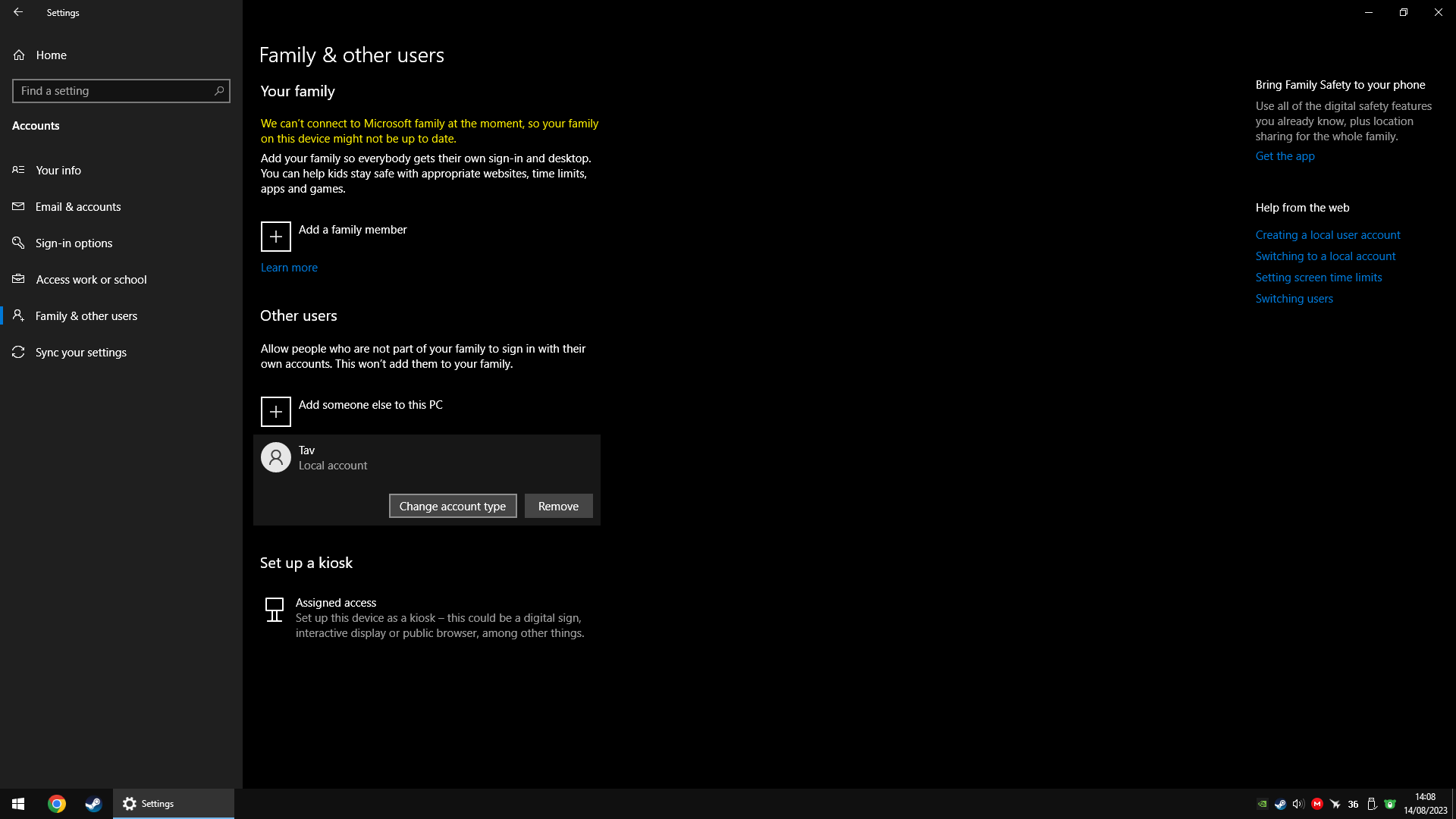
Task: Click the plus icon for Add someone else to this PC
Action: click(275, 412)
